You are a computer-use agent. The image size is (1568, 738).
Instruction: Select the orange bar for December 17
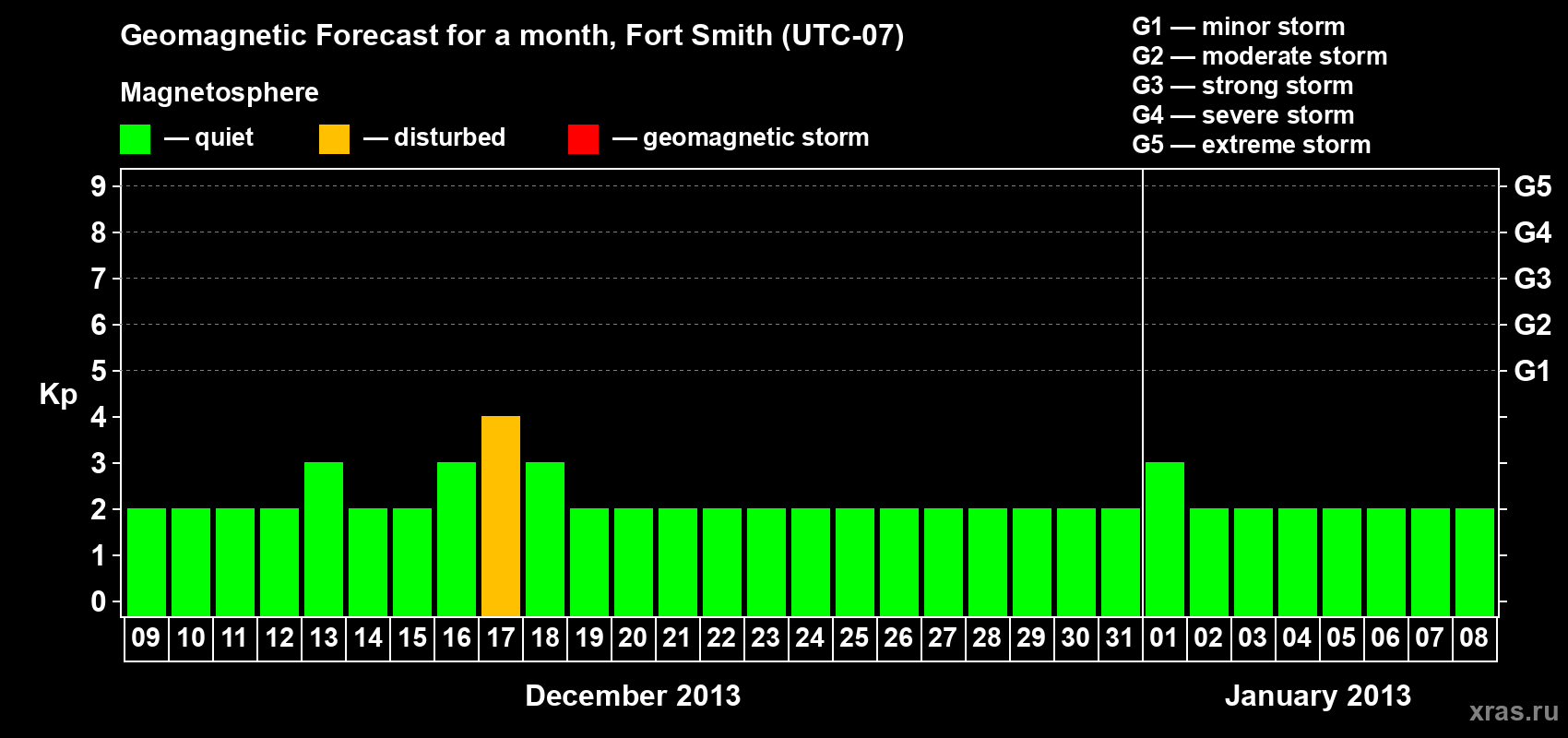[501, 516]
